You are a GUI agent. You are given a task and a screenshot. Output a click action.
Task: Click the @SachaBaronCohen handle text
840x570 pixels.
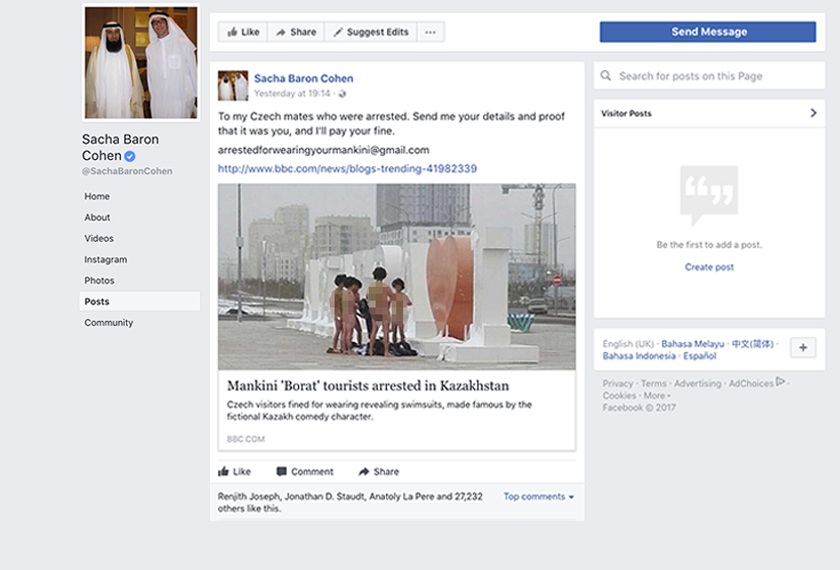[x=127, y=171]
